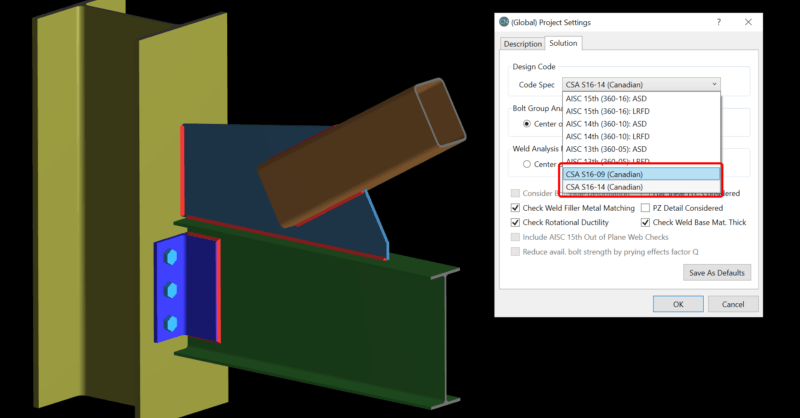Click the question mark help button
The width and height of the screenshot is (800, 418).
(718, 22)
